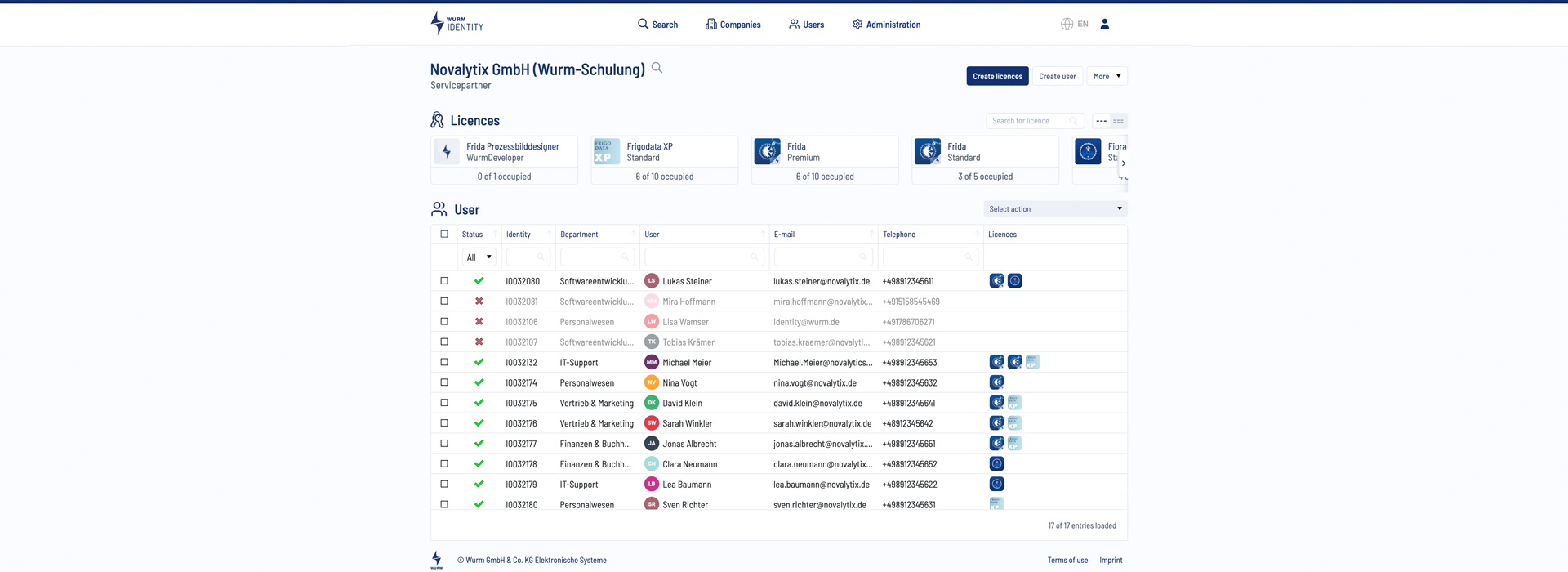Open the Administration menu item
Viewport: 1568px width, 572px height.
pyautogui.click(x=886, y=25)
